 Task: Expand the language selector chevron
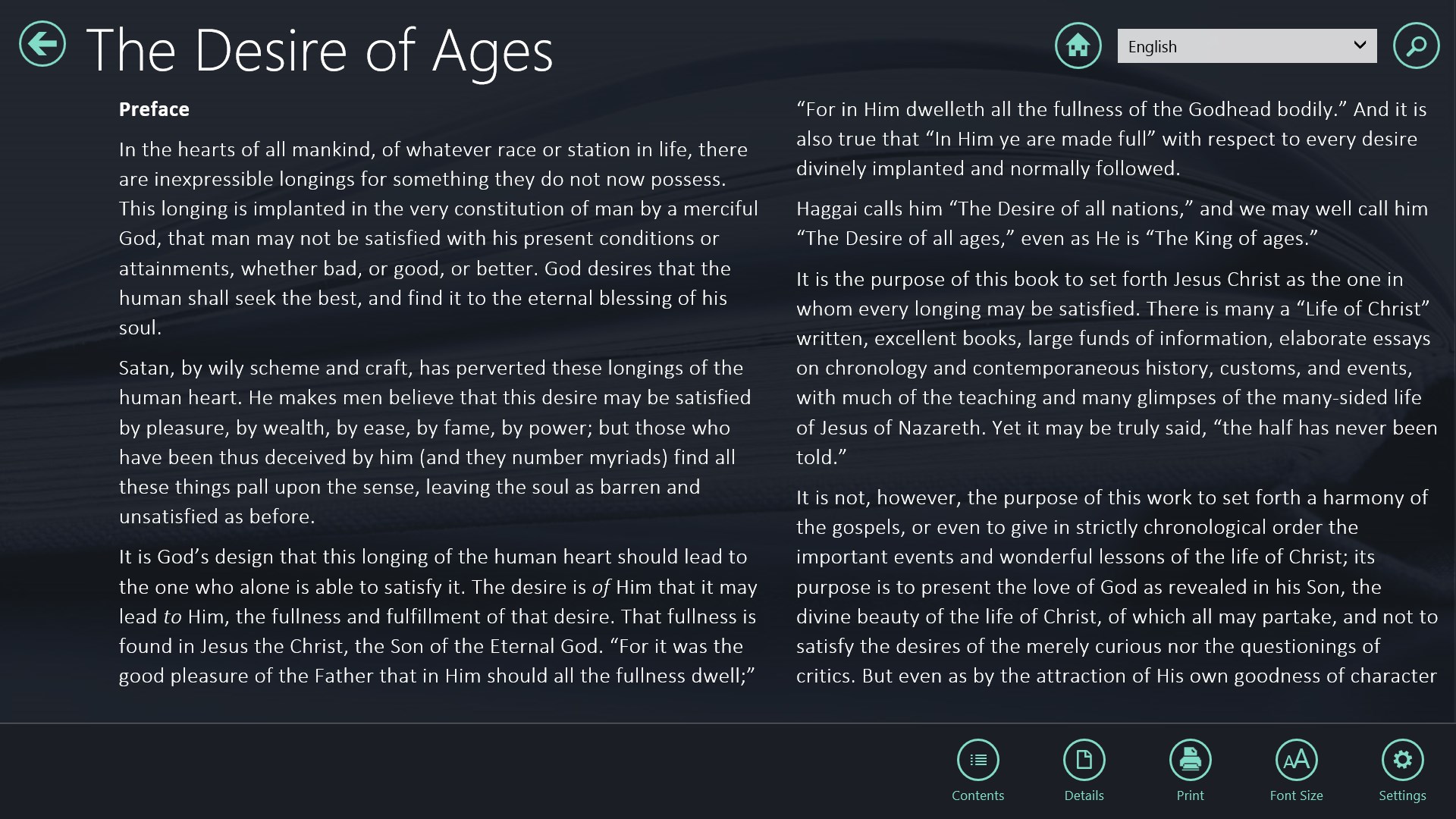click(x=1360, y=45)
